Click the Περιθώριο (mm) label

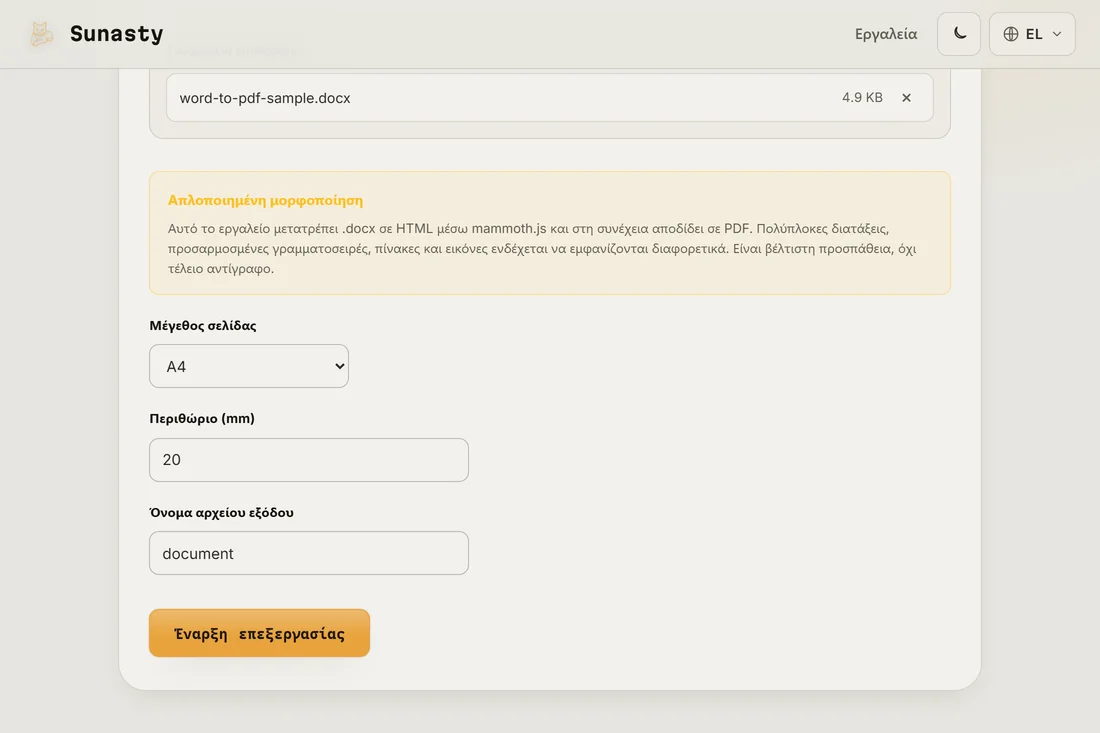[202, 419]
